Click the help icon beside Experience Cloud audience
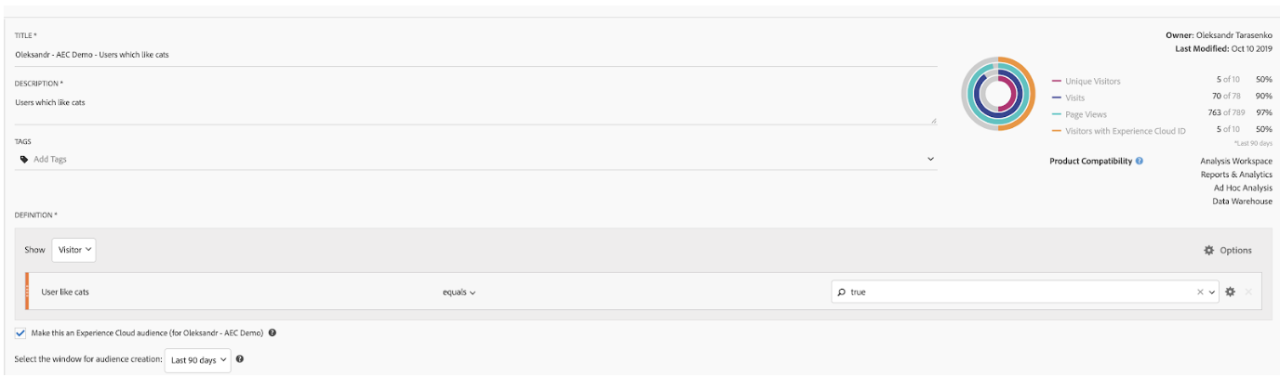1280x377 pixels. pos(273,333)
